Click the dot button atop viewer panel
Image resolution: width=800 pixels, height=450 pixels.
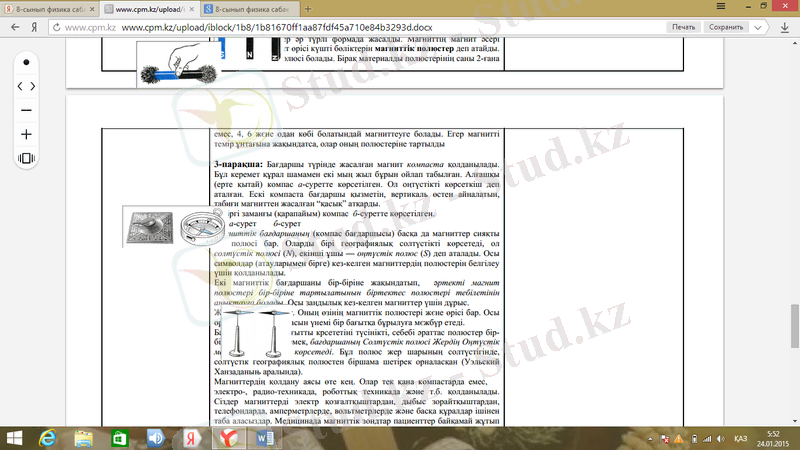(x=26, y=62)
